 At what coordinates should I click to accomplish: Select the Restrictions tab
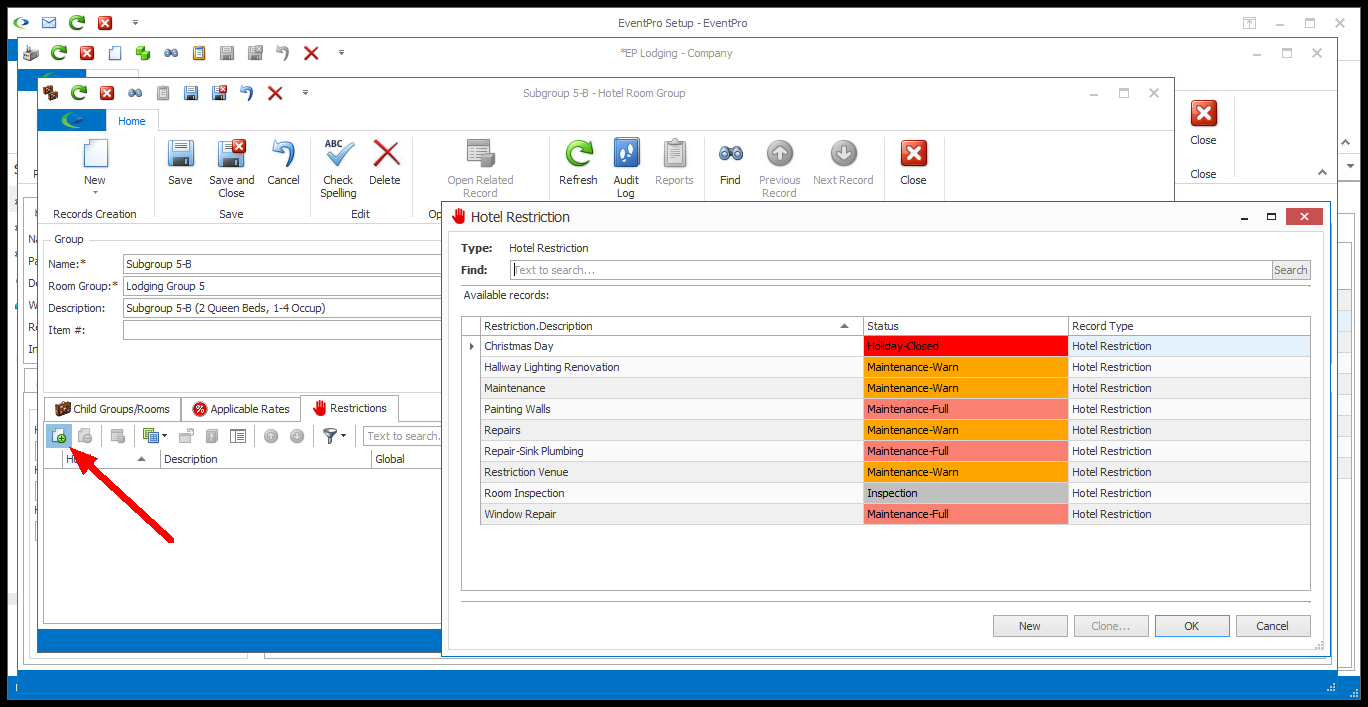pos(350,408)
